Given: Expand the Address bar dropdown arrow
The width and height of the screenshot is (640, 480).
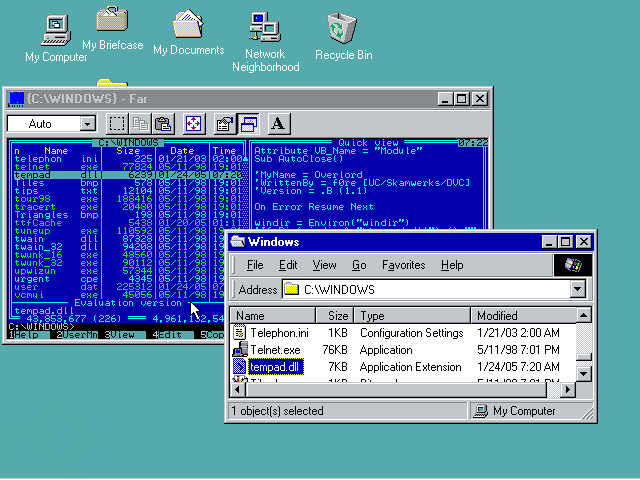Looking at the screenshot, I should click(x=578, y=289).
